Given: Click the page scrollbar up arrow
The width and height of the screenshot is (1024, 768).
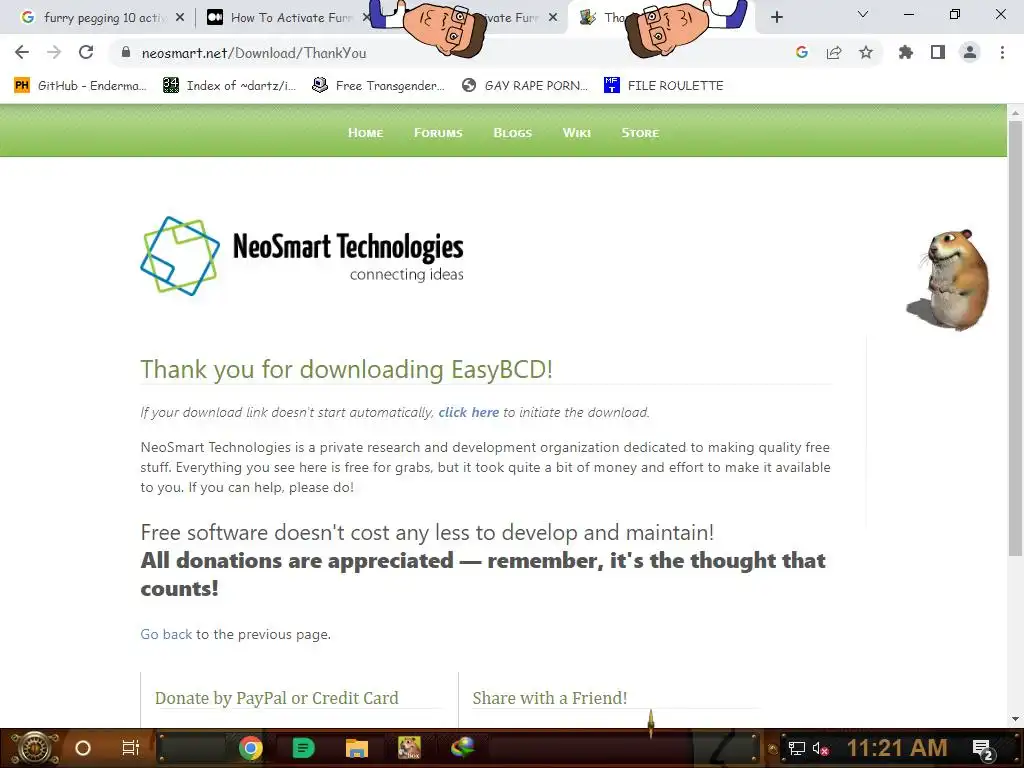Looking at the screenshot, I should click(x=1016, y=112).
